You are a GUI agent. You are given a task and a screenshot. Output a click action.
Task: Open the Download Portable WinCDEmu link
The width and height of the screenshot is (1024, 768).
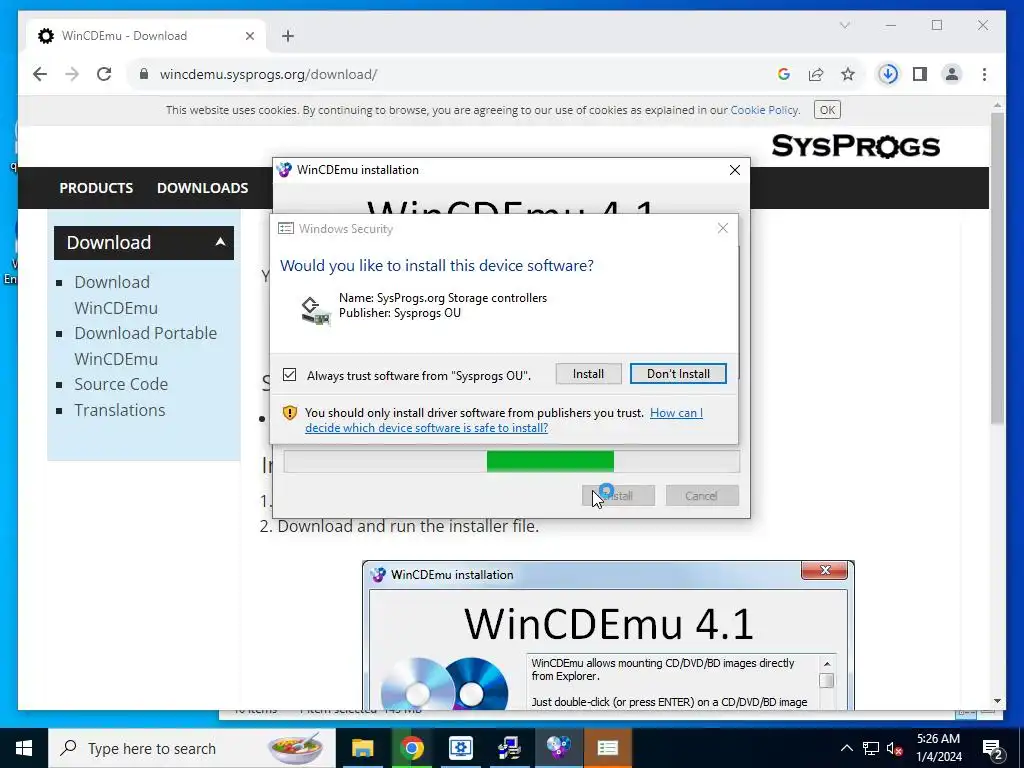145,346
